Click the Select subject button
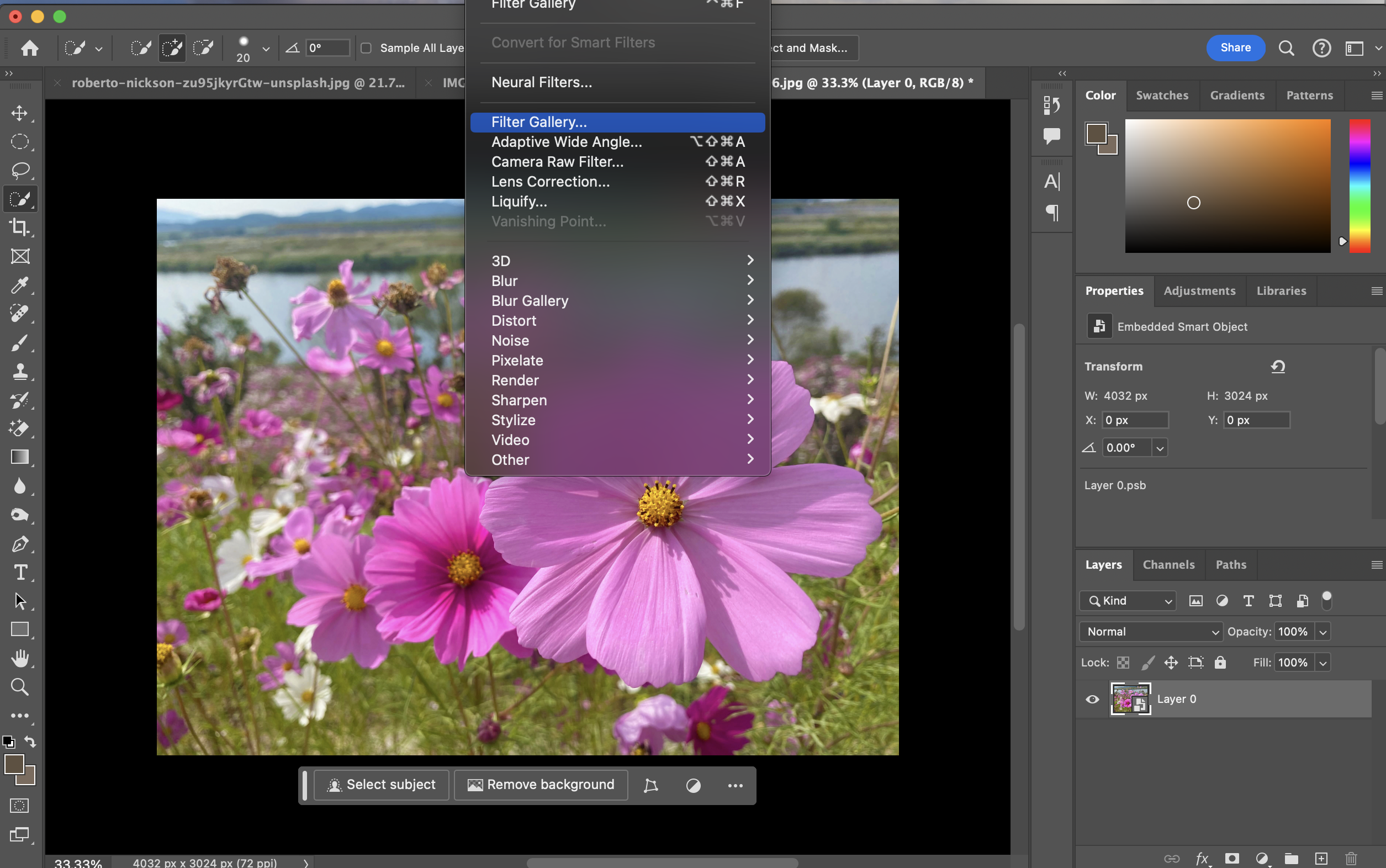The image size is (1386, 868). (382, 785)
